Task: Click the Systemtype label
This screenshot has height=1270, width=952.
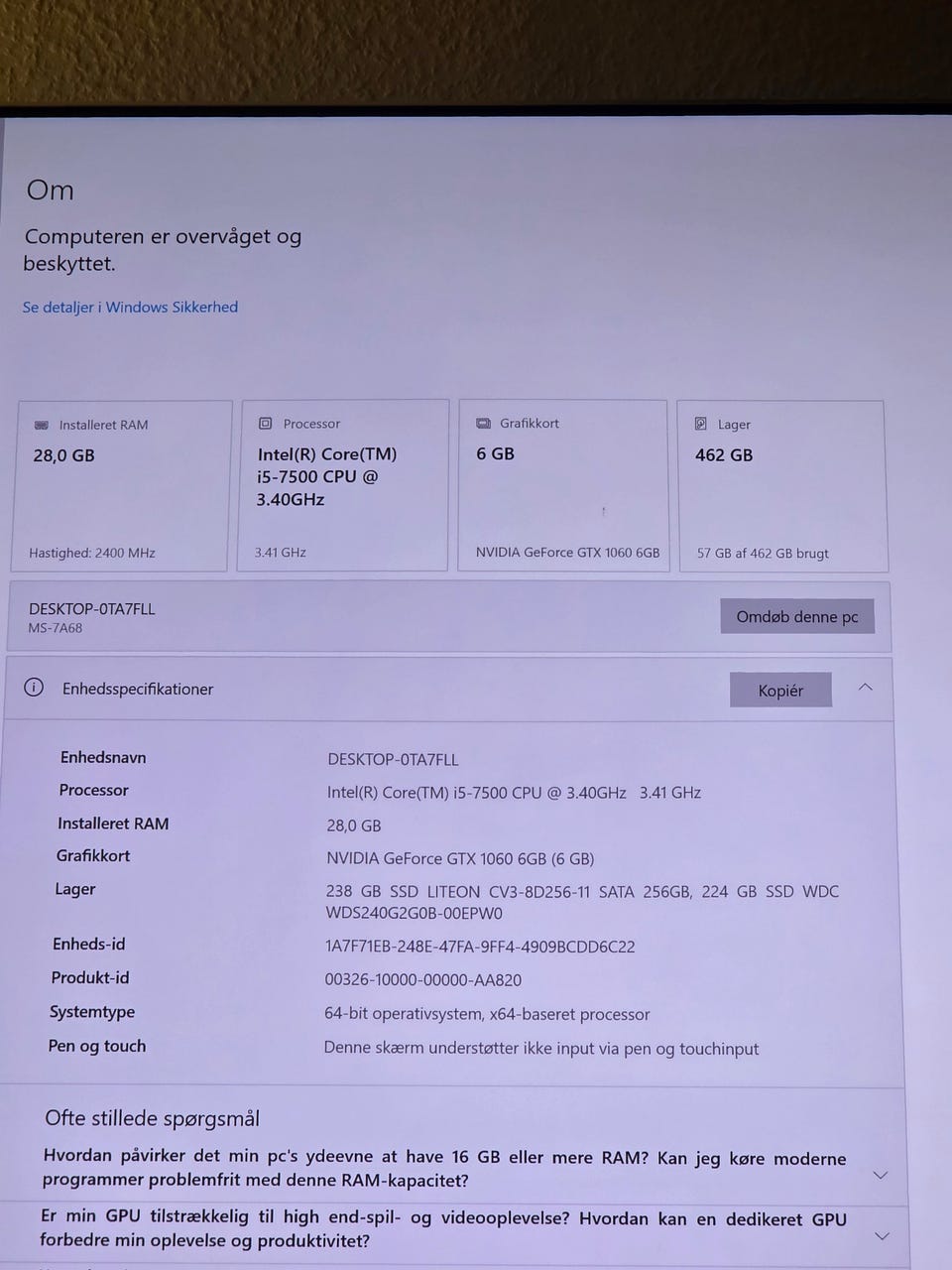Action: [x=92, y=1012]
